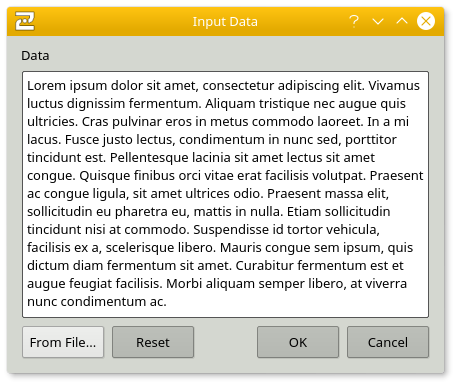Close the Input Data dialog

click(x=426, y=21)
